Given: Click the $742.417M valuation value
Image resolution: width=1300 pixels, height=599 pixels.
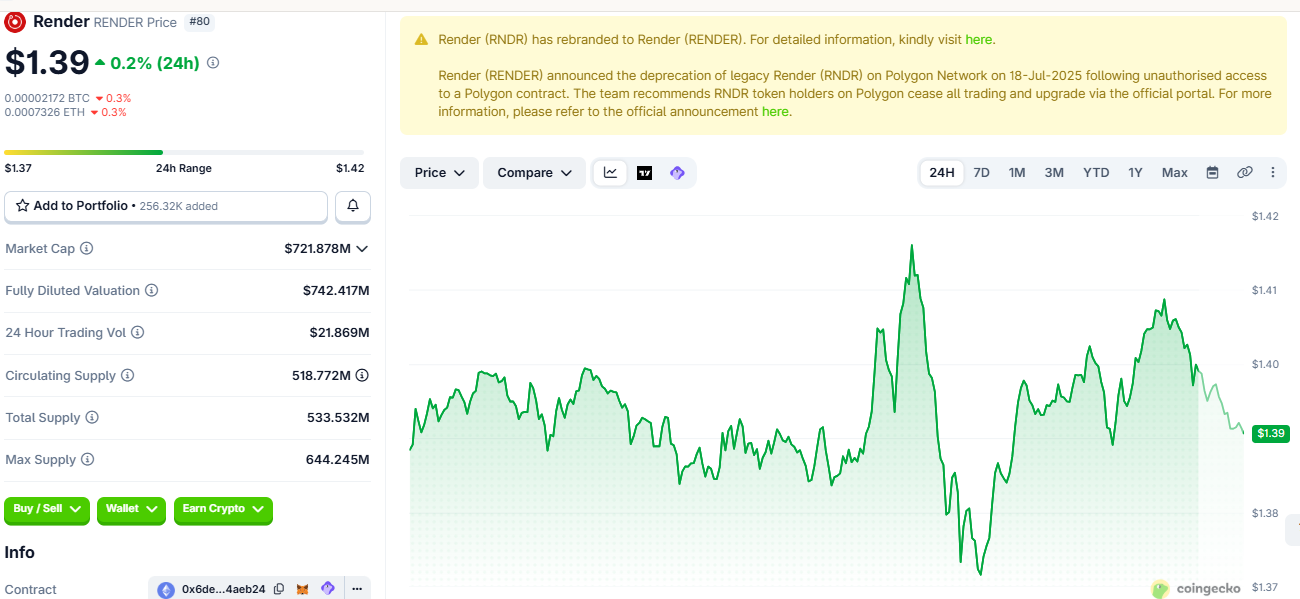Looking at the screenshot, I should coord(336,291).
